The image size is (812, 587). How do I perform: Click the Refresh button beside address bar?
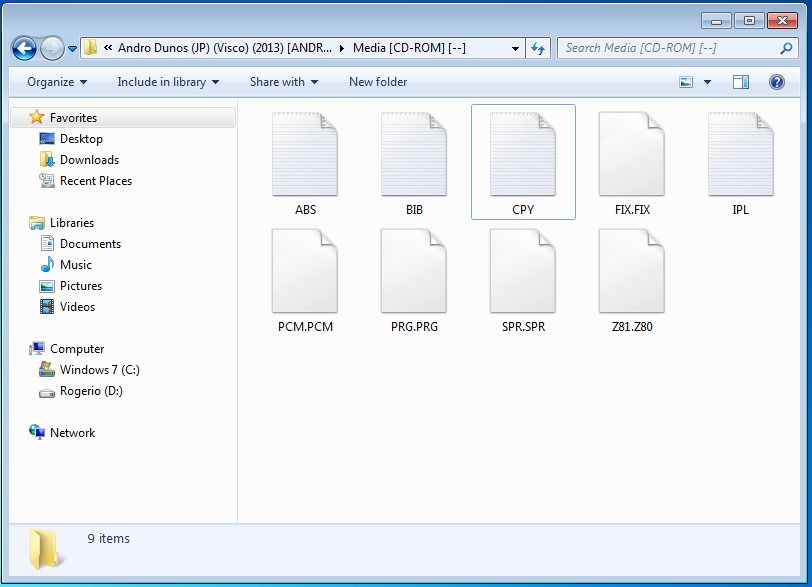pyautogui.click(x=539, y=48)
